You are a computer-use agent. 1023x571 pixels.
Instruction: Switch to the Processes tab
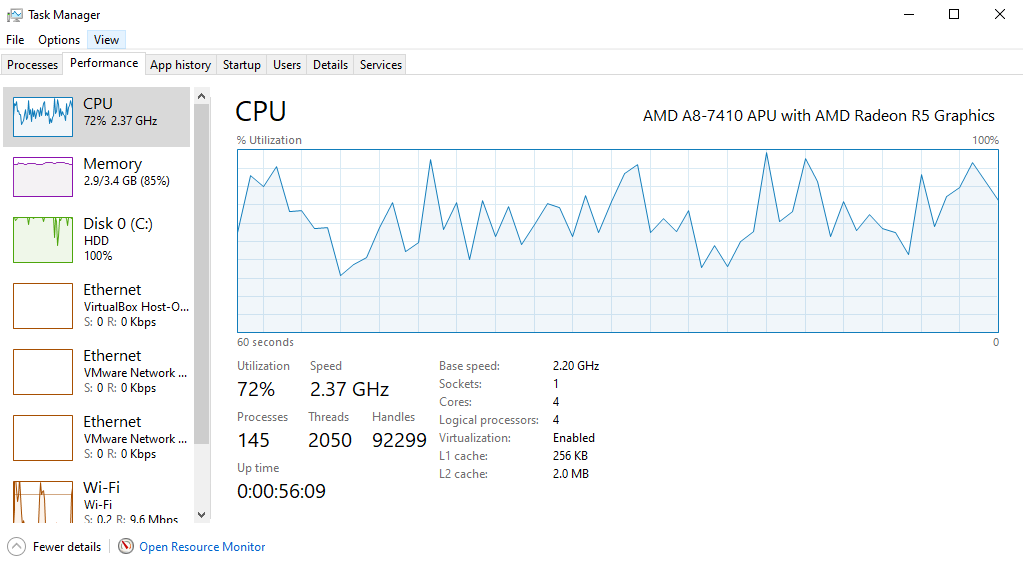click(x=33, y=65)
